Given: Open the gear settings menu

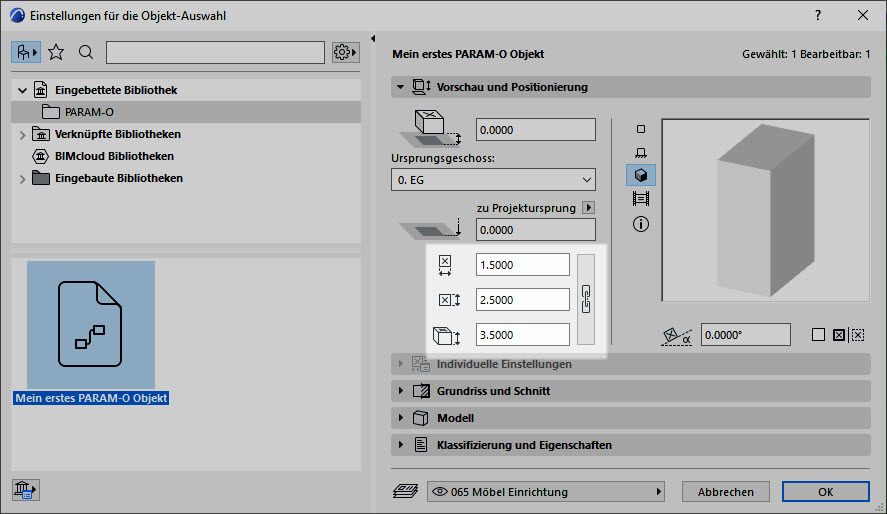Looking at the screenshot, I should [345, 53].
